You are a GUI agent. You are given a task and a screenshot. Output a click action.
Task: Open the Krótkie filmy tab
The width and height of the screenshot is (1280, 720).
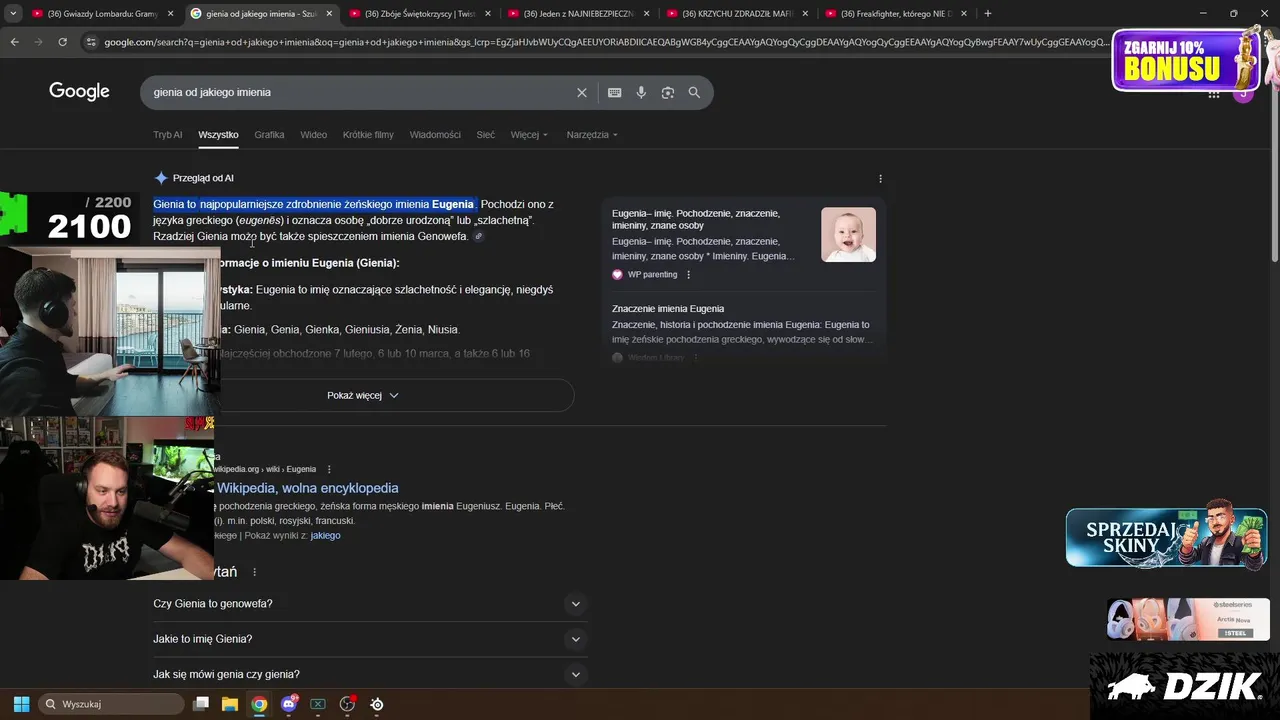(368, 134)
